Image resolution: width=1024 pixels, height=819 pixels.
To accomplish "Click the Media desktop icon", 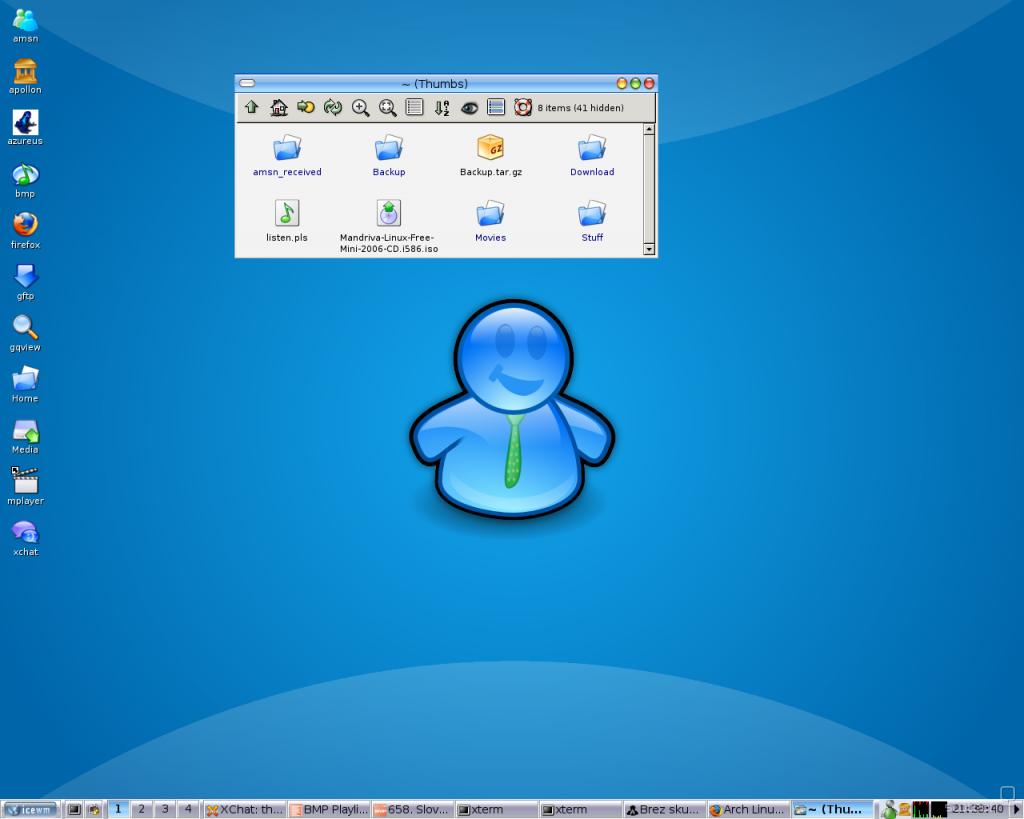I will pos(25,436).
